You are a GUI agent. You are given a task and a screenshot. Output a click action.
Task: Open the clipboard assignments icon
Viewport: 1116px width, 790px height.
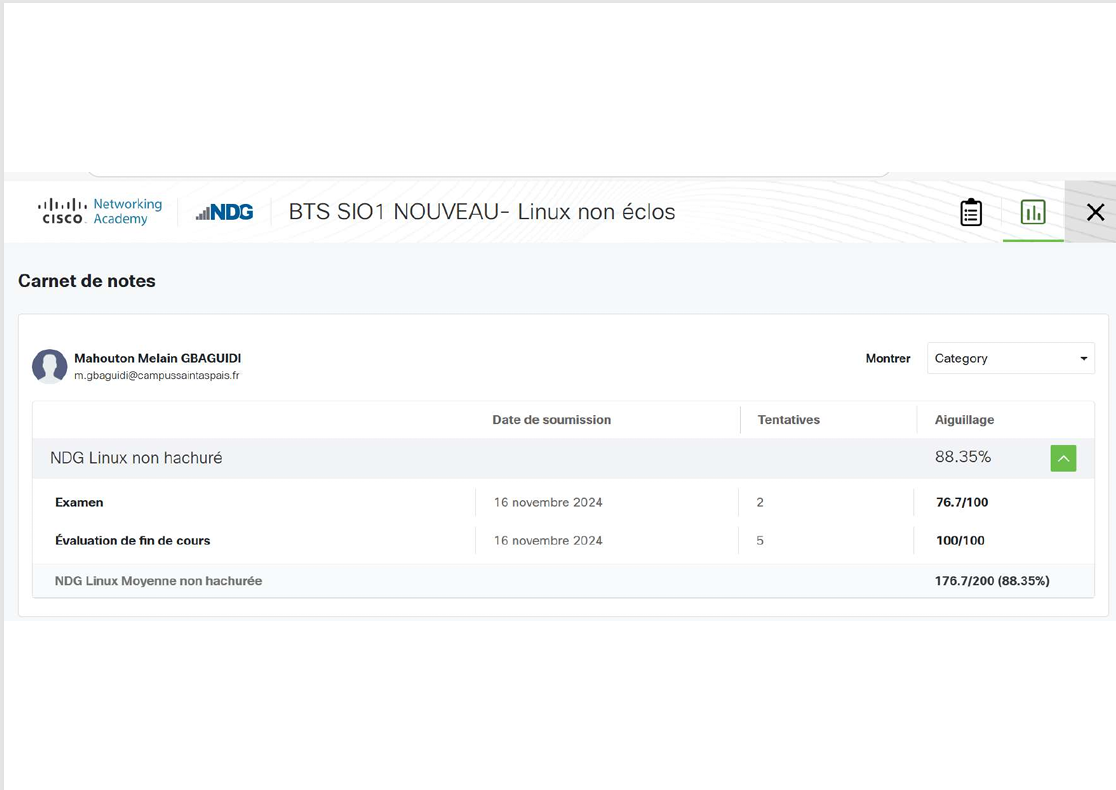(970, 212)
